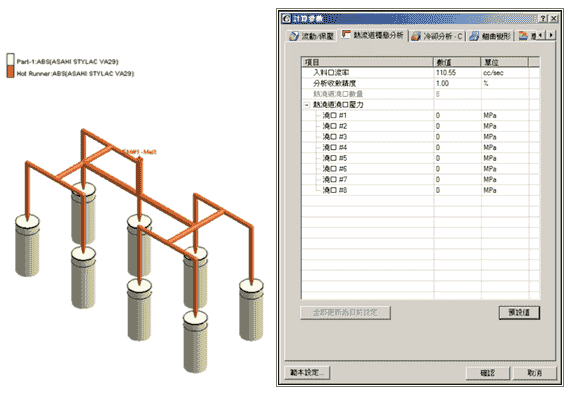The width and height of the screenshot is (571, 394).
Task: Click the Hot Runner orange color legend swatch
Action: pos(11,72)
